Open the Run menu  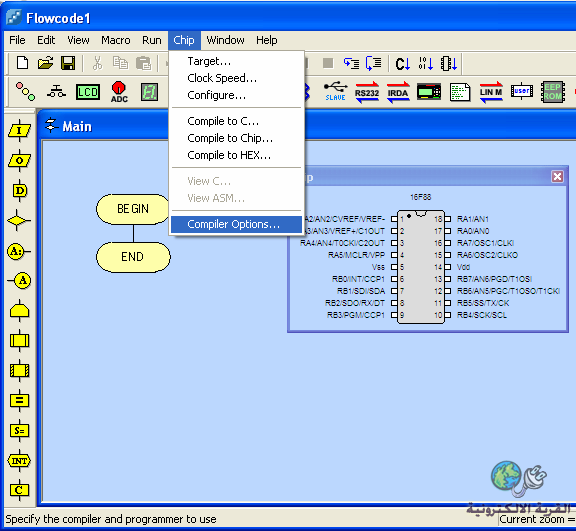tap(152, 40)
